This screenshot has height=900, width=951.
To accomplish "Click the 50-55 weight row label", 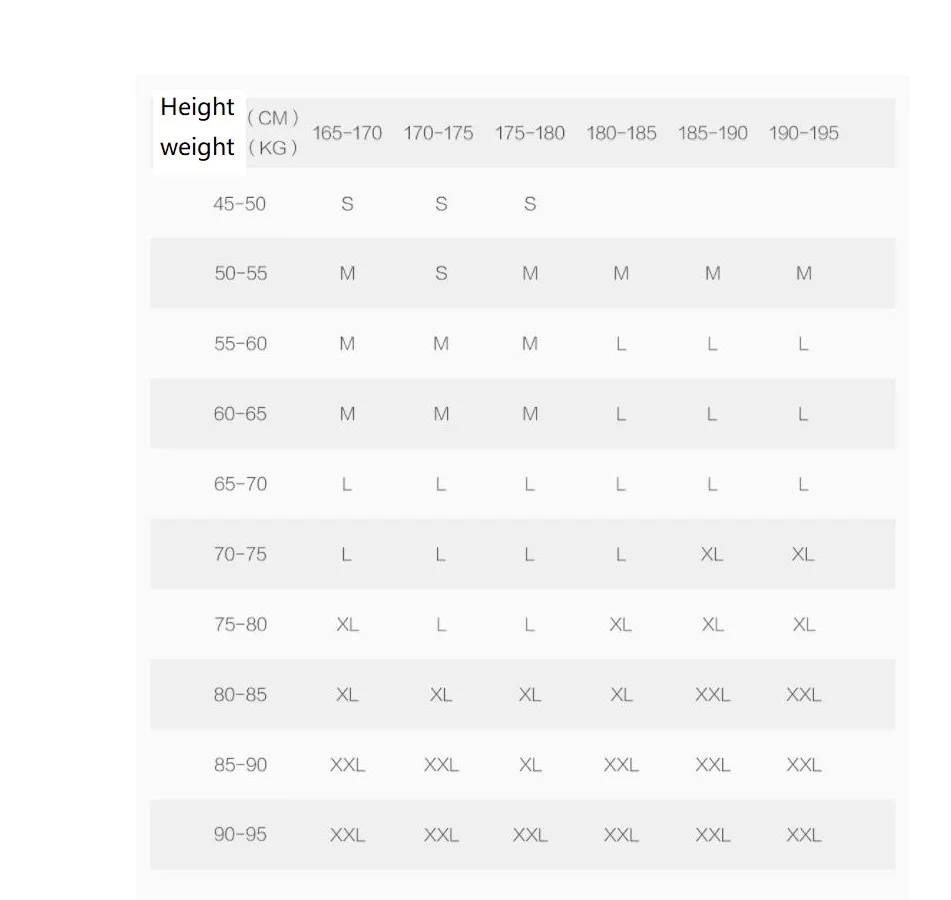I will pos(240,274).
